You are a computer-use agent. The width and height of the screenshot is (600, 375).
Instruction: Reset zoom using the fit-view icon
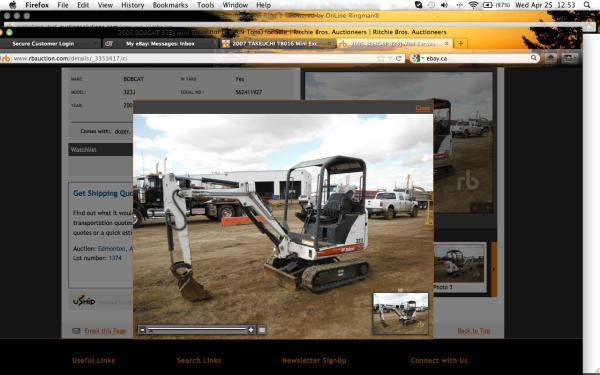click(x=262, y=330)
